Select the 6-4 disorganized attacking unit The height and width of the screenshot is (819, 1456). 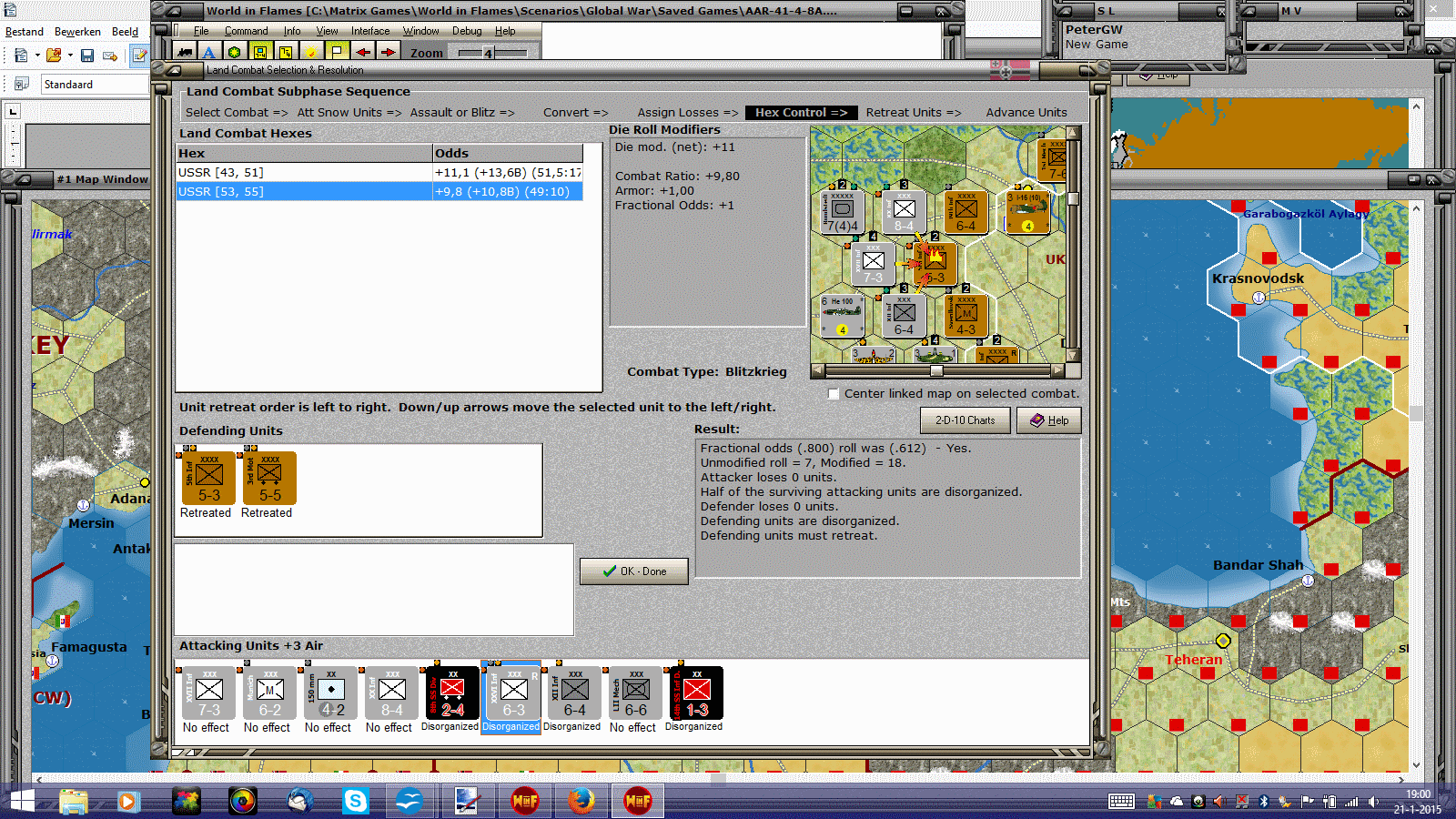click(x=574, y=693)
